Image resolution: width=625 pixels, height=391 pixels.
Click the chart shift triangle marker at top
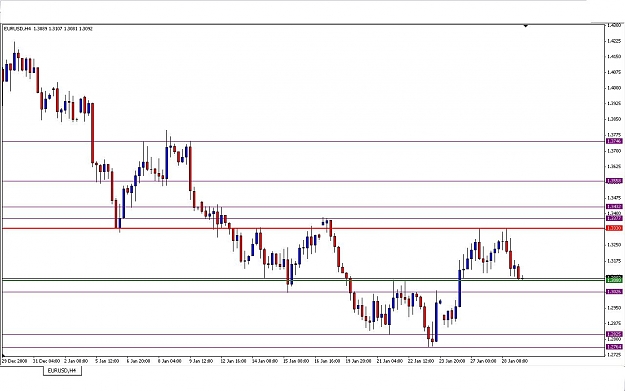coord(526,26)
